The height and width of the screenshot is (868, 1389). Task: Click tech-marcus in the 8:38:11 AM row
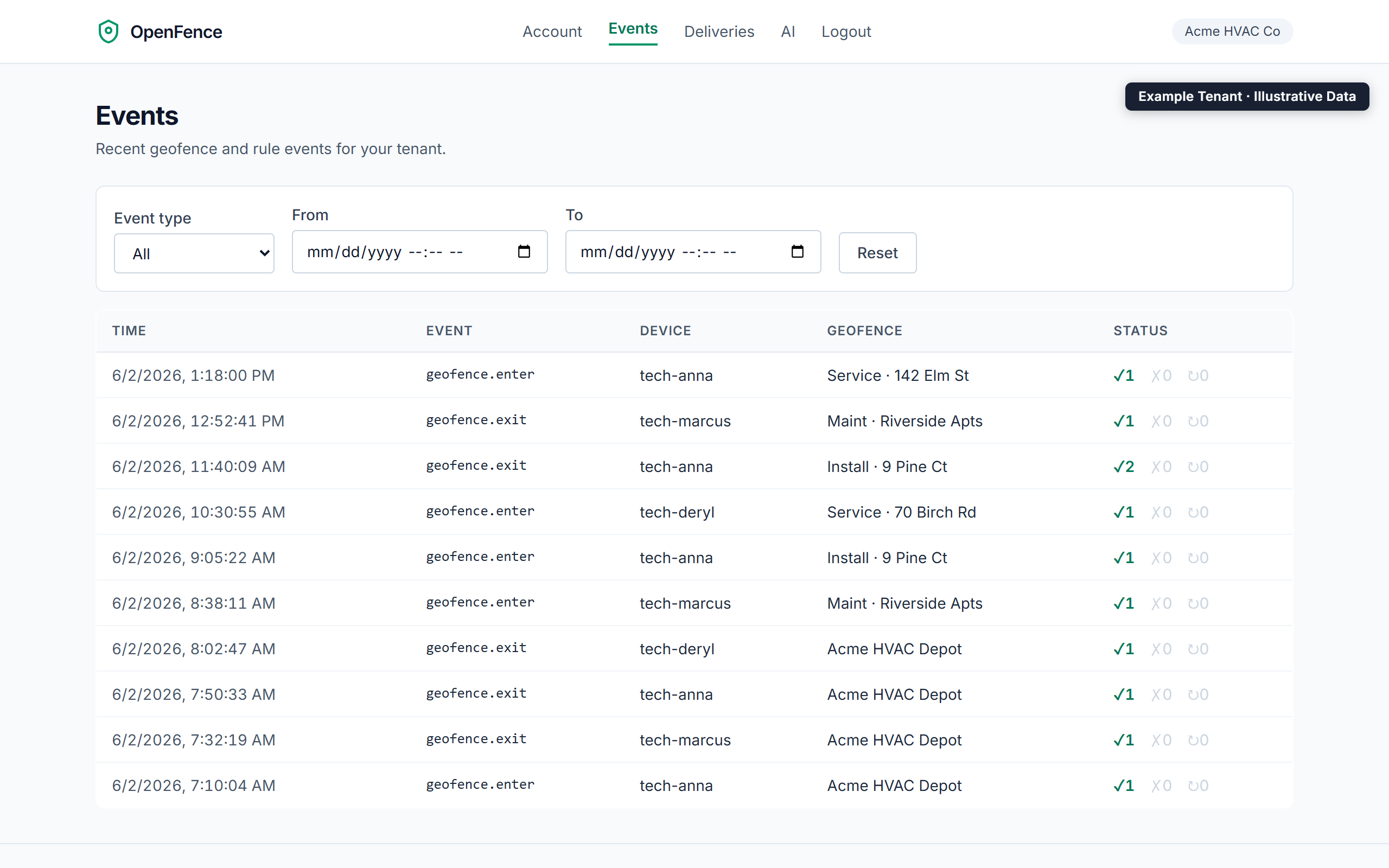(685, 603)
